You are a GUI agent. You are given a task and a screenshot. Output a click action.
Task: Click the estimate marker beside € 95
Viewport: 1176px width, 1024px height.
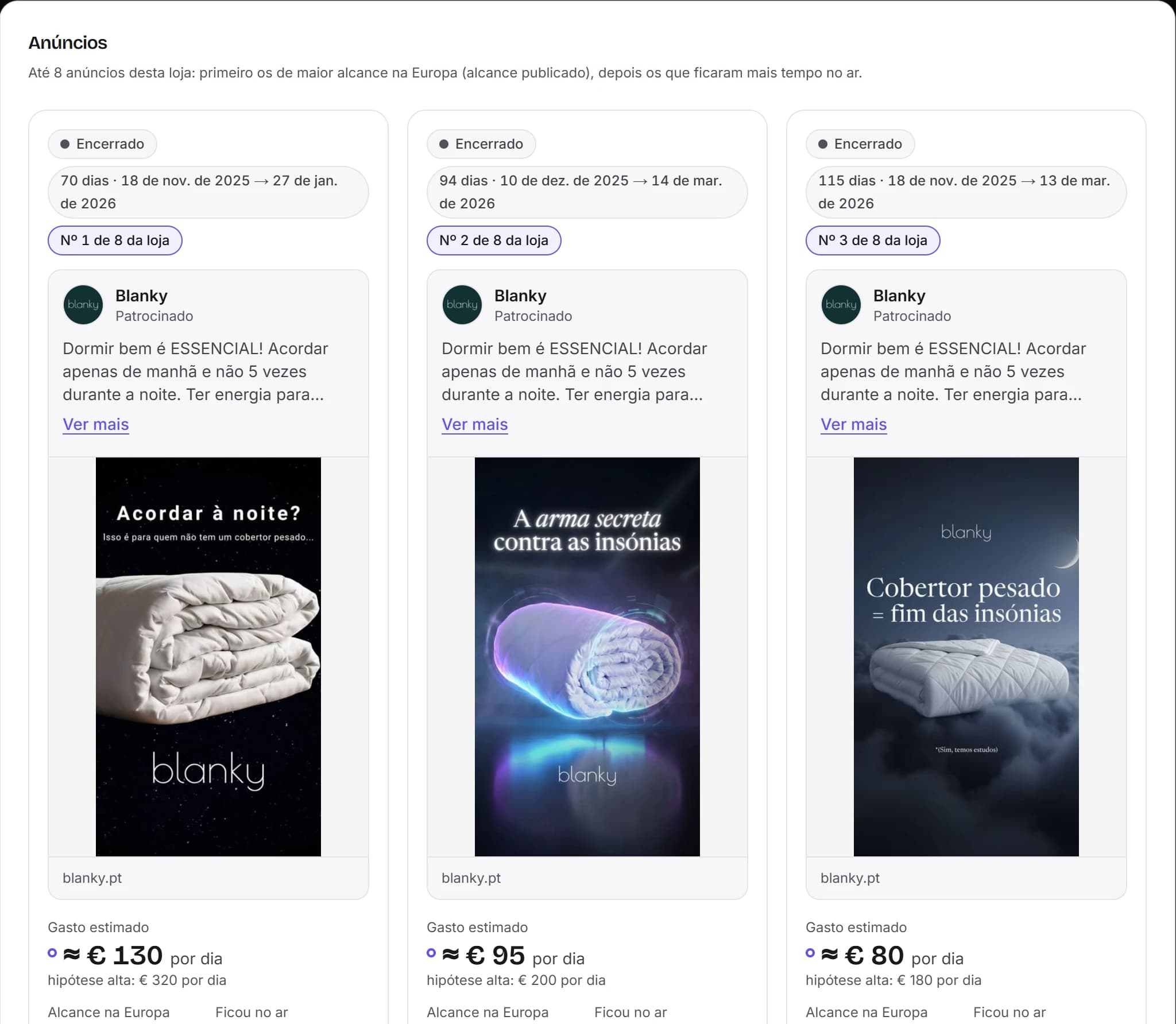431,953
